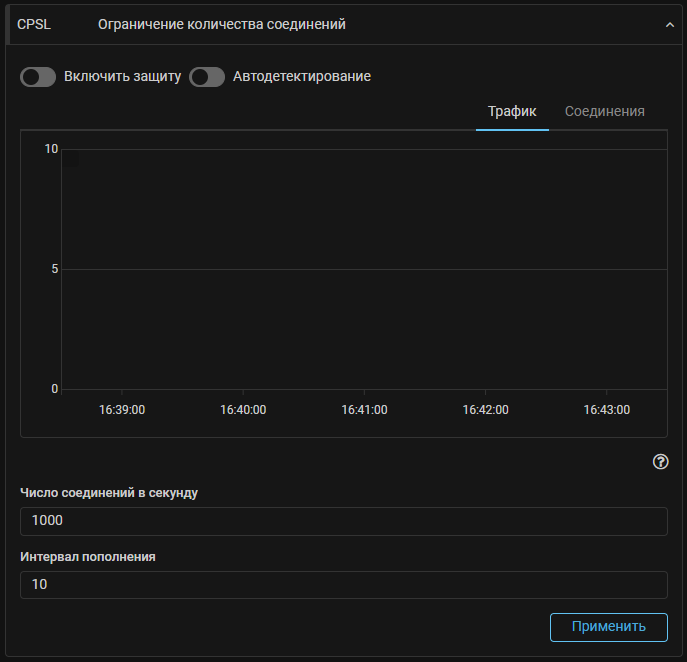
Task: Click the 16:41:00 time axis label
Action: click(364, 410)
